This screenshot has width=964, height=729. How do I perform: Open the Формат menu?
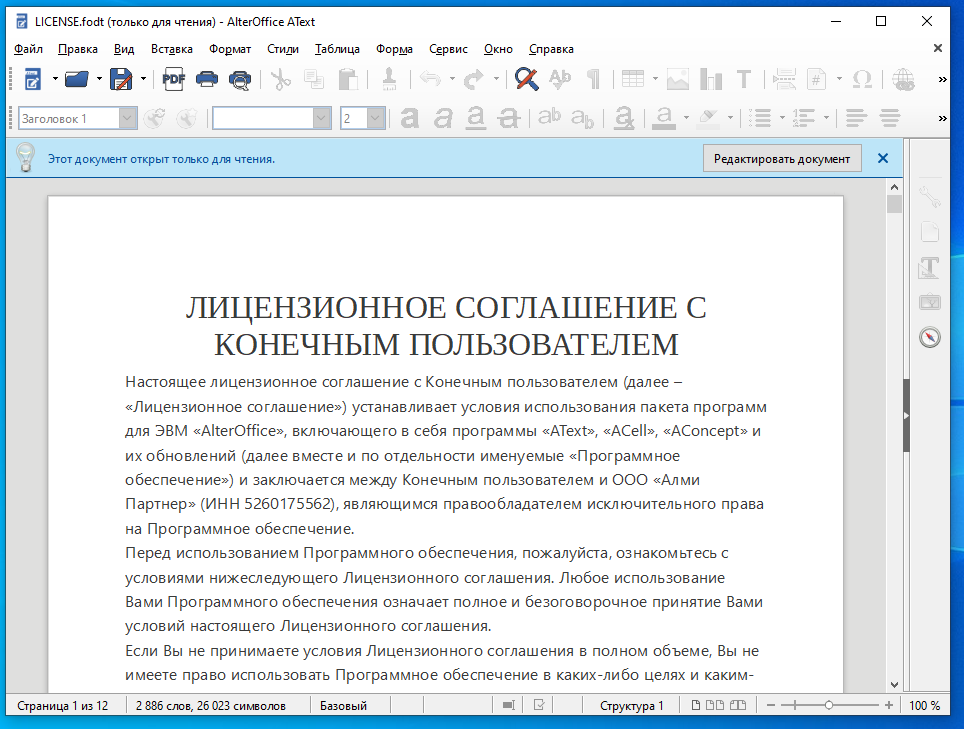[x=230, y=48]
